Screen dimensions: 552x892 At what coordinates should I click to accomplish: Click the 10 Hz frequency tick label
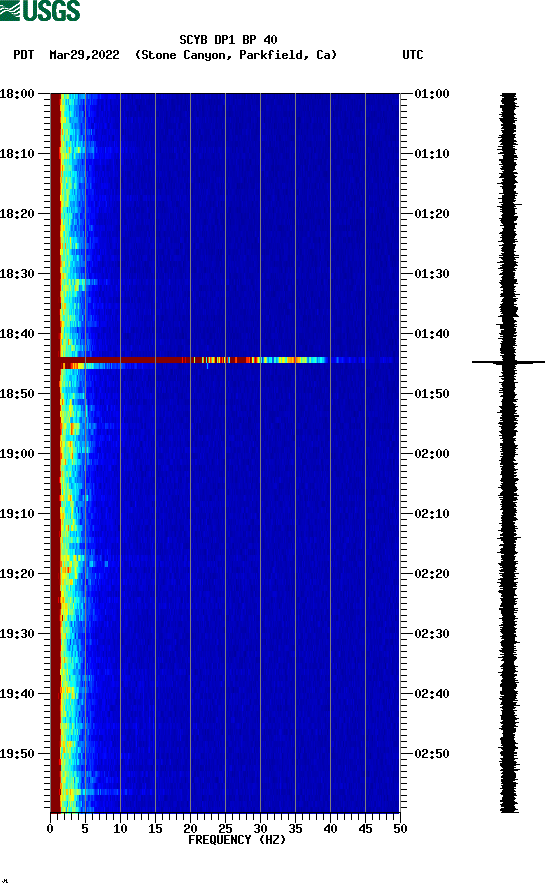(x=120, y=829)
